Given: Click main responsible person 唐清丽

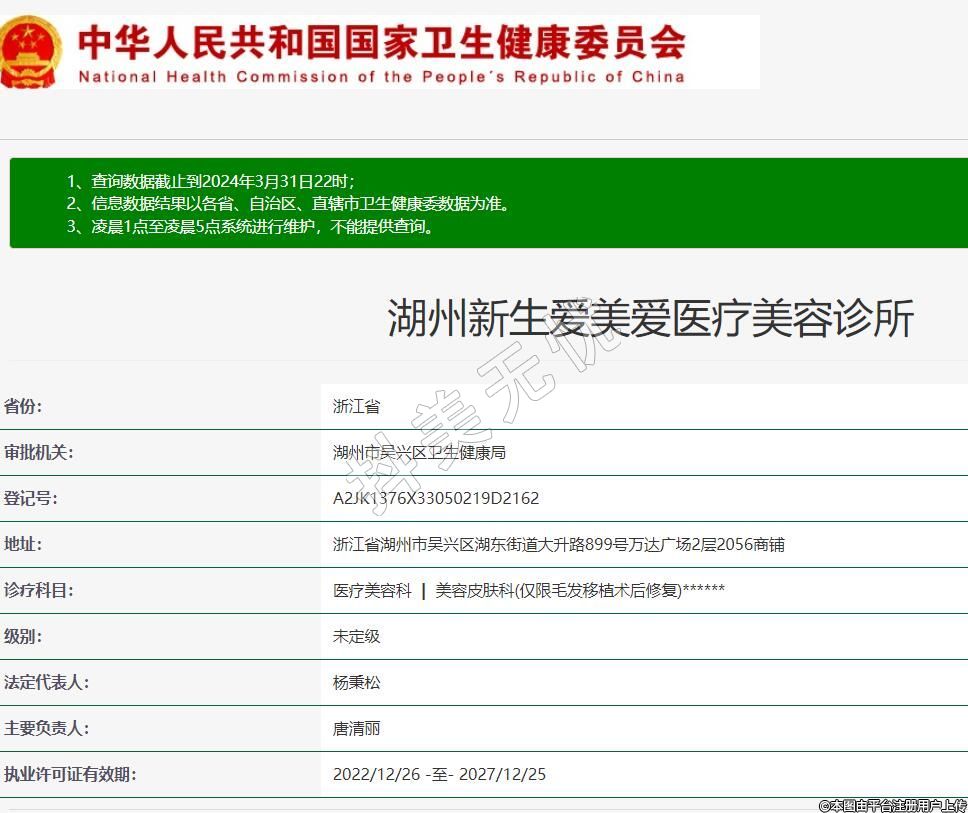Looking at the screenshot, I should pos(356,729).
